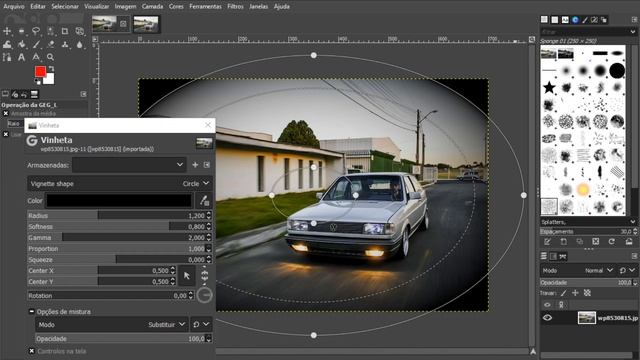Screen dimensions: 640x360
Task: Select the Fuzzy Select tool
Action: tap(51, 31)
